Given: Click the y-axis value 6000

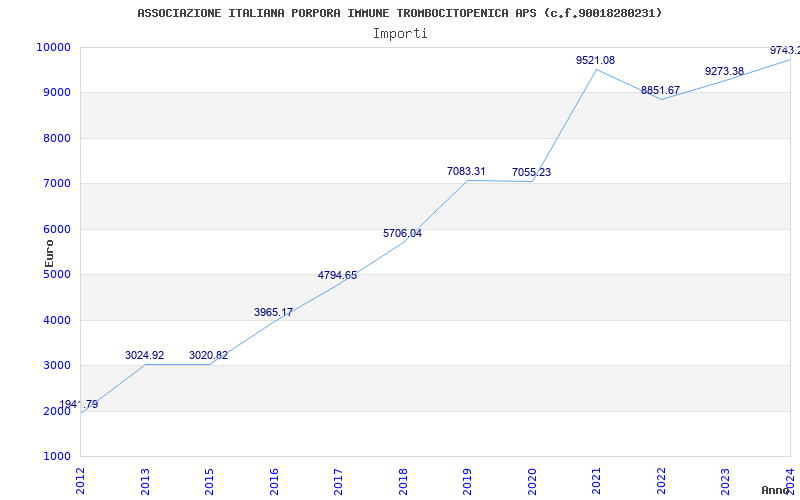Looking at the screenshot, I should [x=56, y=230].
